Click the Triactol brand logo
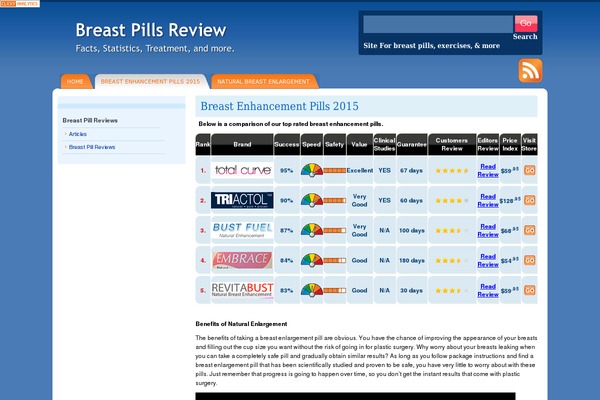This screenshot has height=400, width=600. coord(242,200)
